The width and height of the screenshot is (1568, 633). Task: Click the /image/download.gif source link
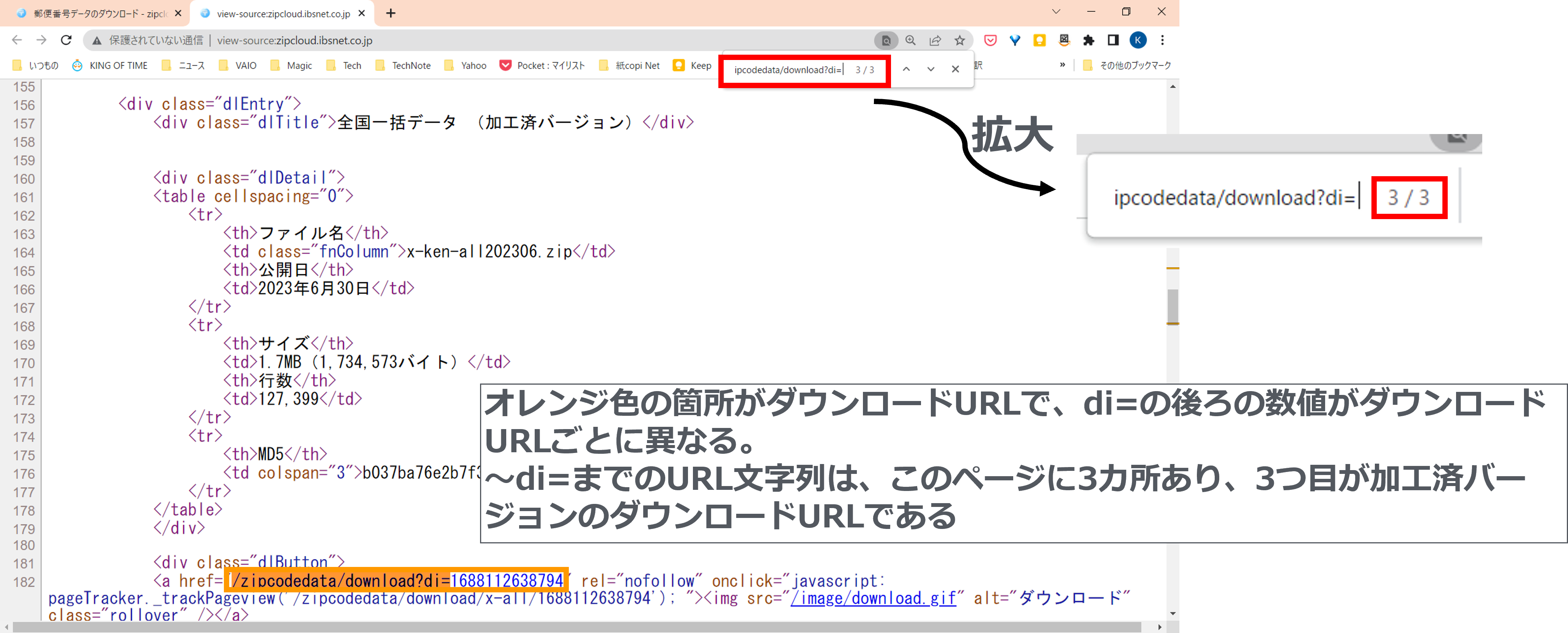point(874,598)
